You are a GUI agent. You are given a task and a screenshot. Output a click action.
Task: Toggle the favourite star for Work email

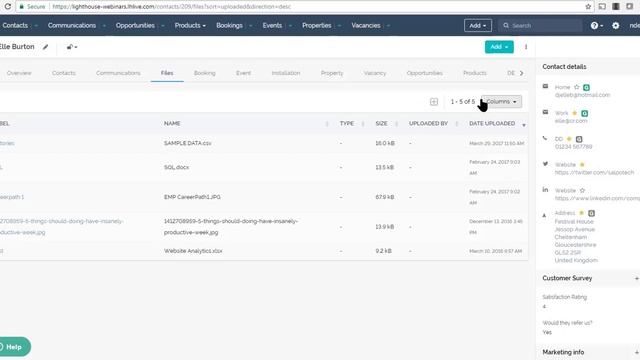(575, 113)
